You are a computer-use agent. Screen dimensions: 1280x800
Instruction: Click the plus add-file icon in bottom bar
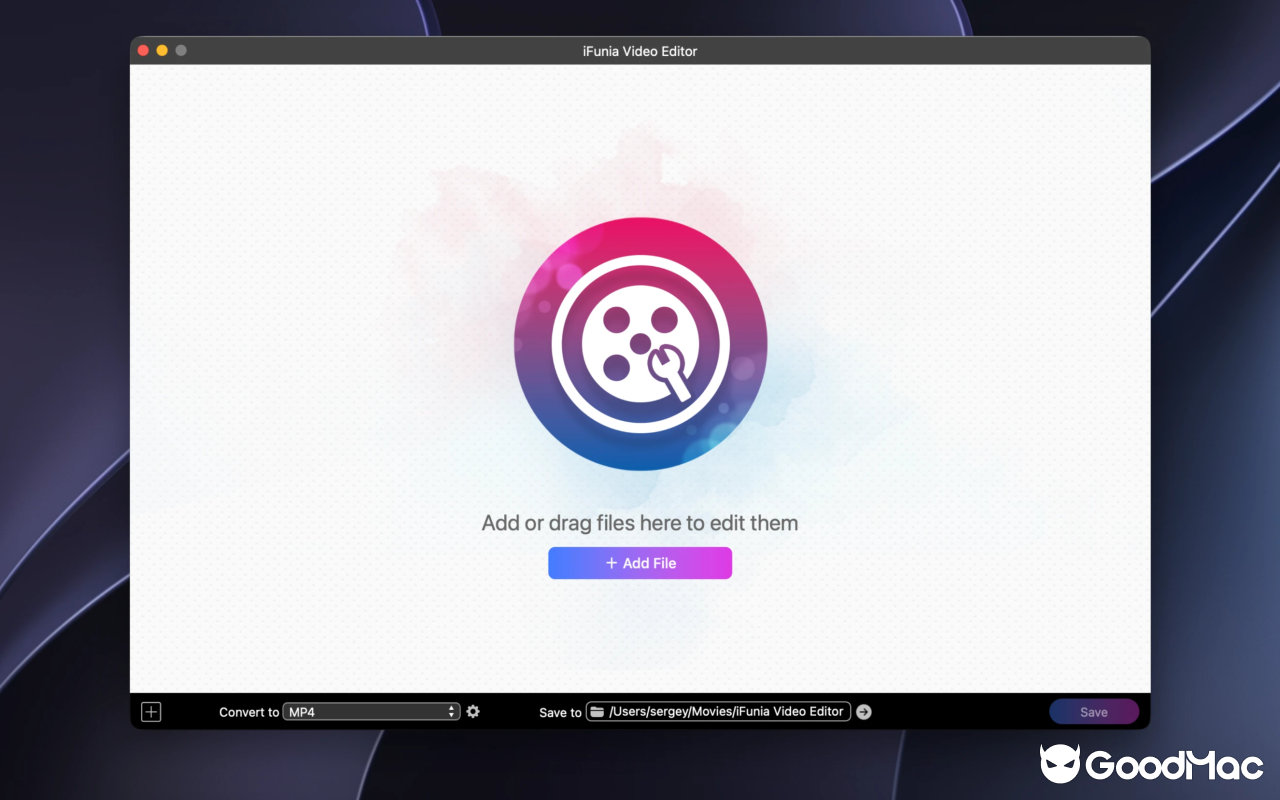(151, 712)
